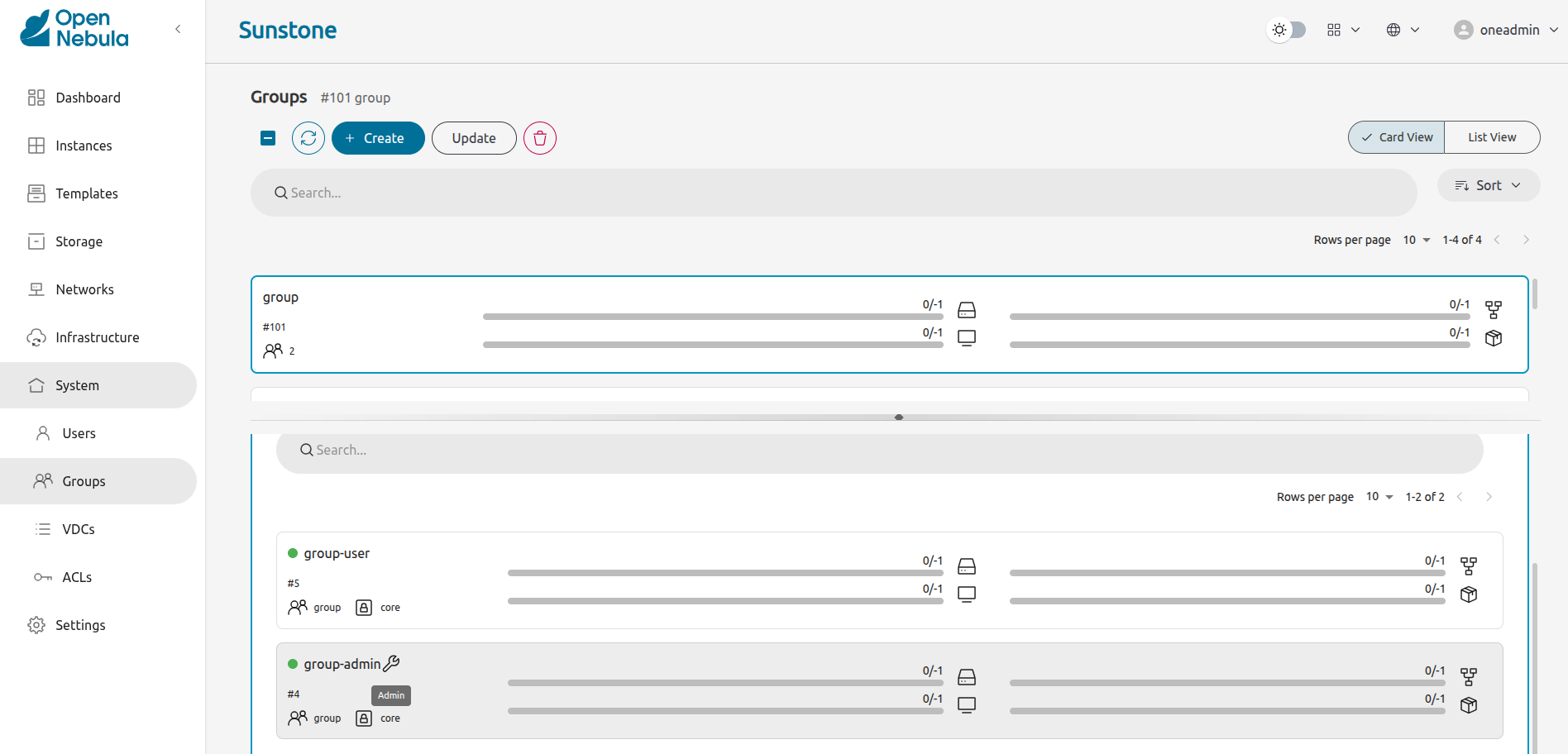Open the Groups section in sidebar
1568x754 pixels.
click(x=84, y=481)
